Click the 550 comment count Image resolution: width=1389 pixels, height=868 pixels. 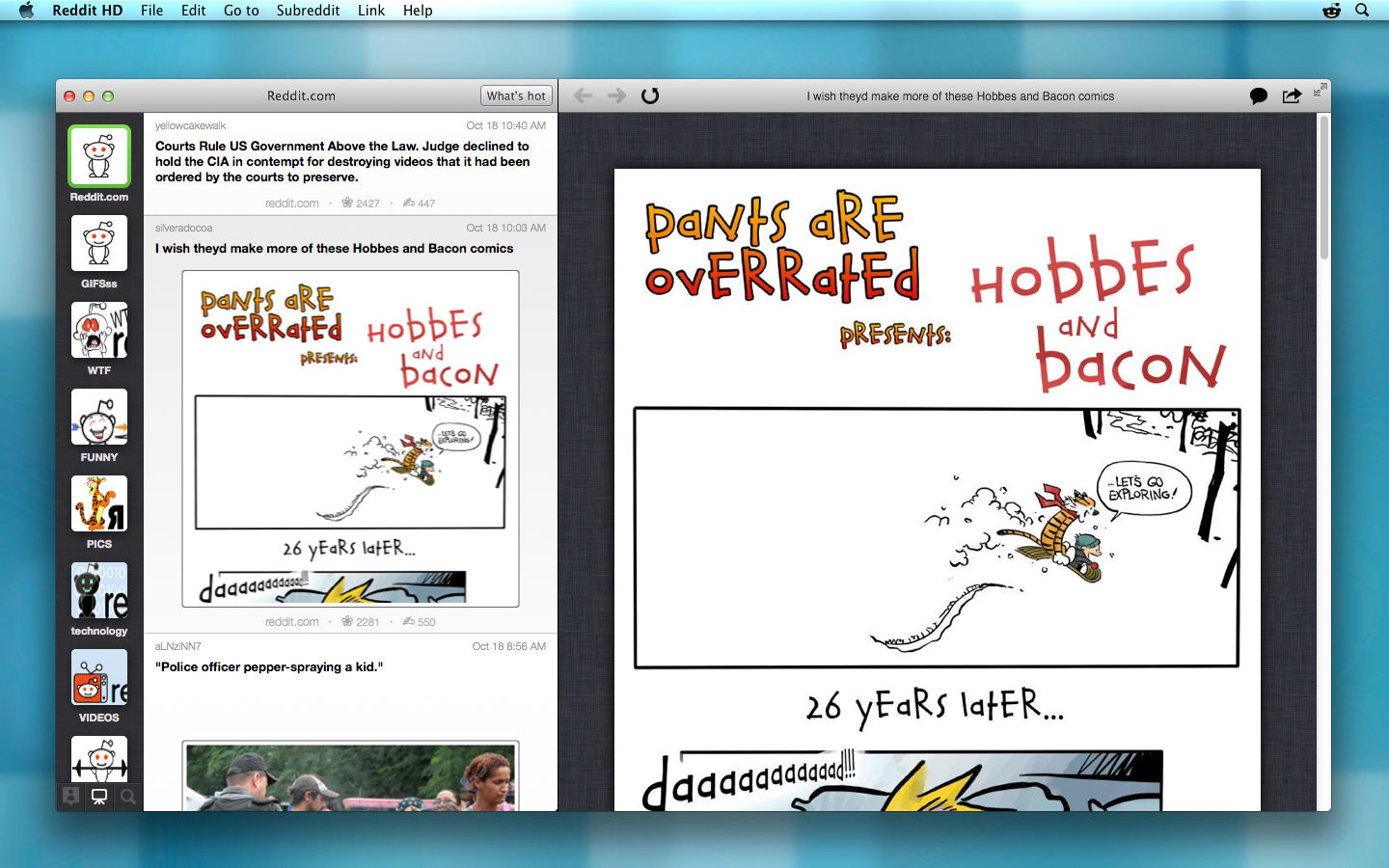coord(426,622)
